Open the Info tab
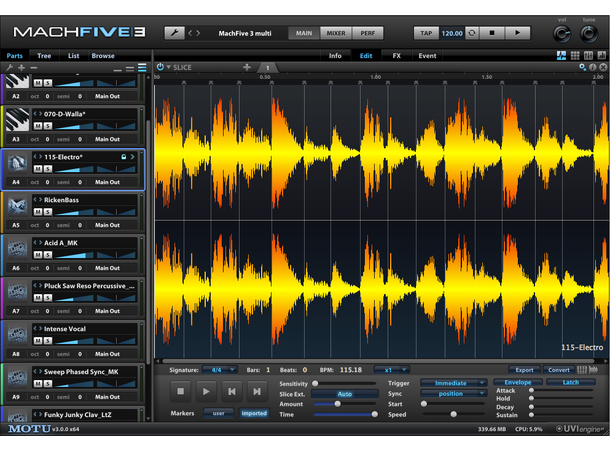 click(335, 56)
